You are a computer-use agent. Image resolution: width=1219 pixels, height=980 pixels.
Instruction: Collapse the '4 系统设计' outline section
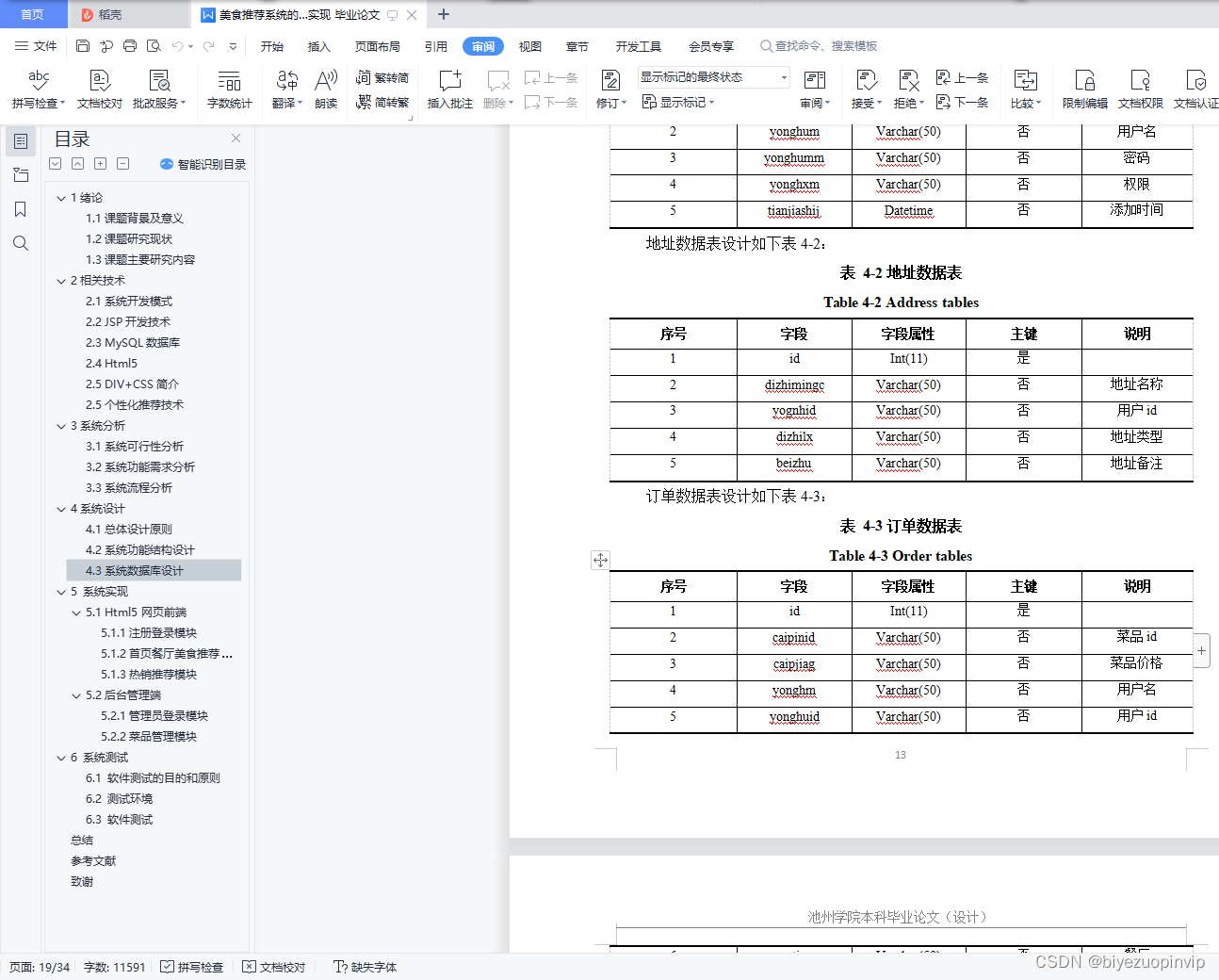click(61, 509)
